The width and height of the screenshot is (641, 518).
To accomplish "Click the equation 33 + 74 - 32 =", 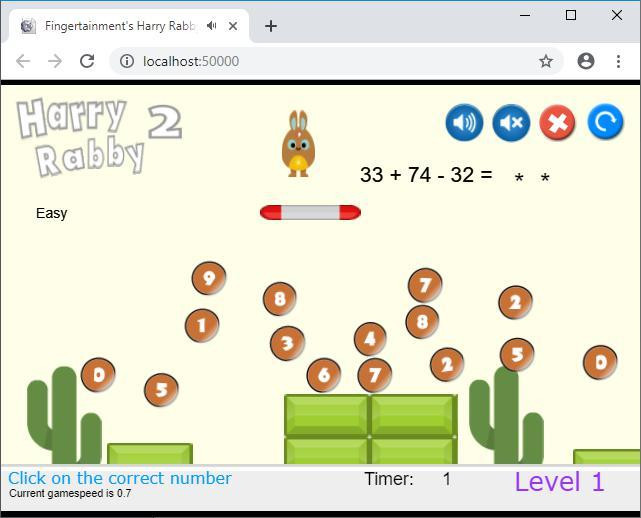I will pyautogui.click(x=426, y=175).
